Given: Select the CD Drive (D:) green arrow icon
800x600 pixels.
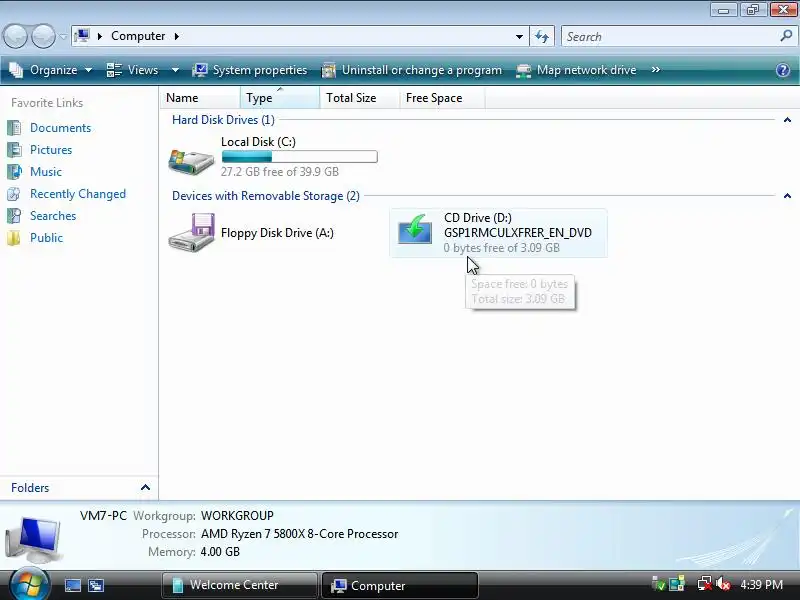Looking at the screenshot, I should coord(415,229).
